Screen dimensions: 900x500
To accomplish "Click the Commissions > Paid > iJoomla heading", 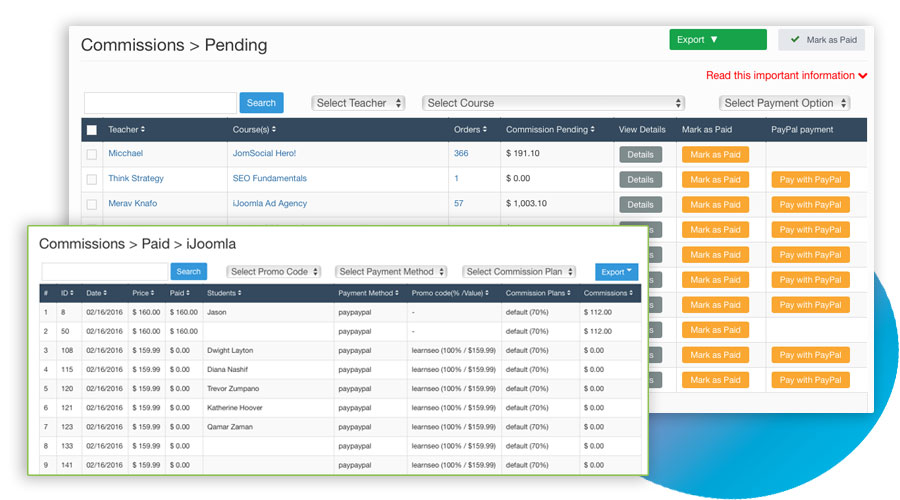I will 137,244.
